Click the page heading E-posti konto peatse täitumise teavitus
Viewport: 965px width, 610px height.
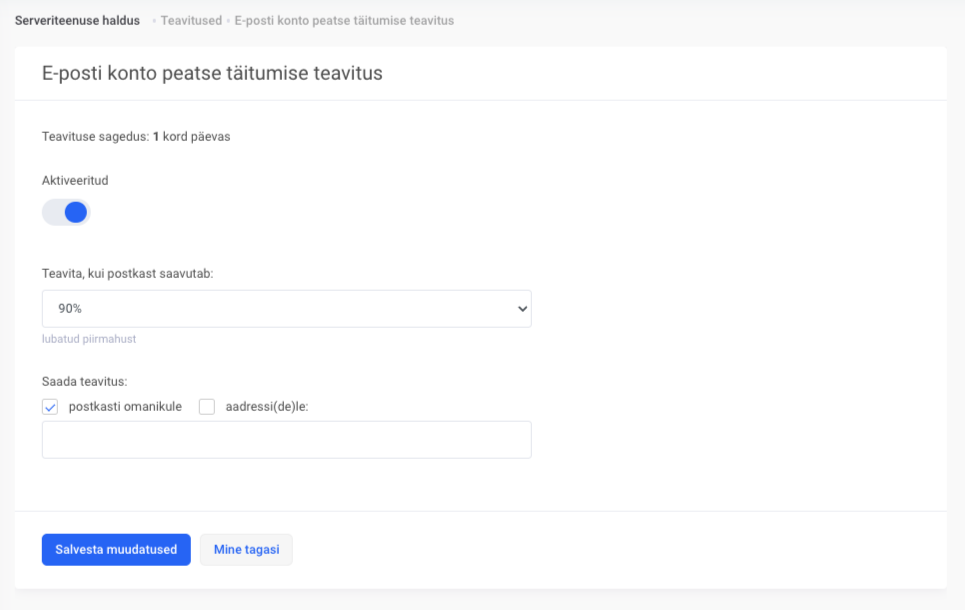click(212, 73)
